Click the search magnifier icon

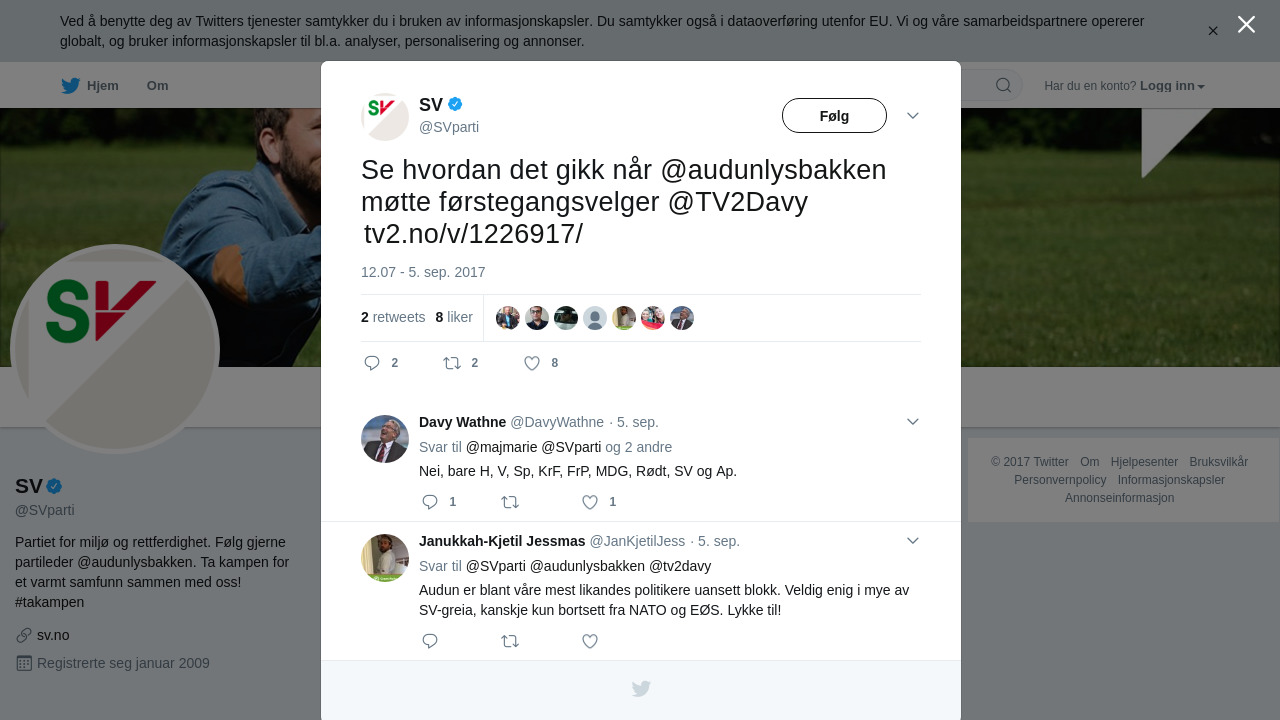click(x=1003, y=85)
